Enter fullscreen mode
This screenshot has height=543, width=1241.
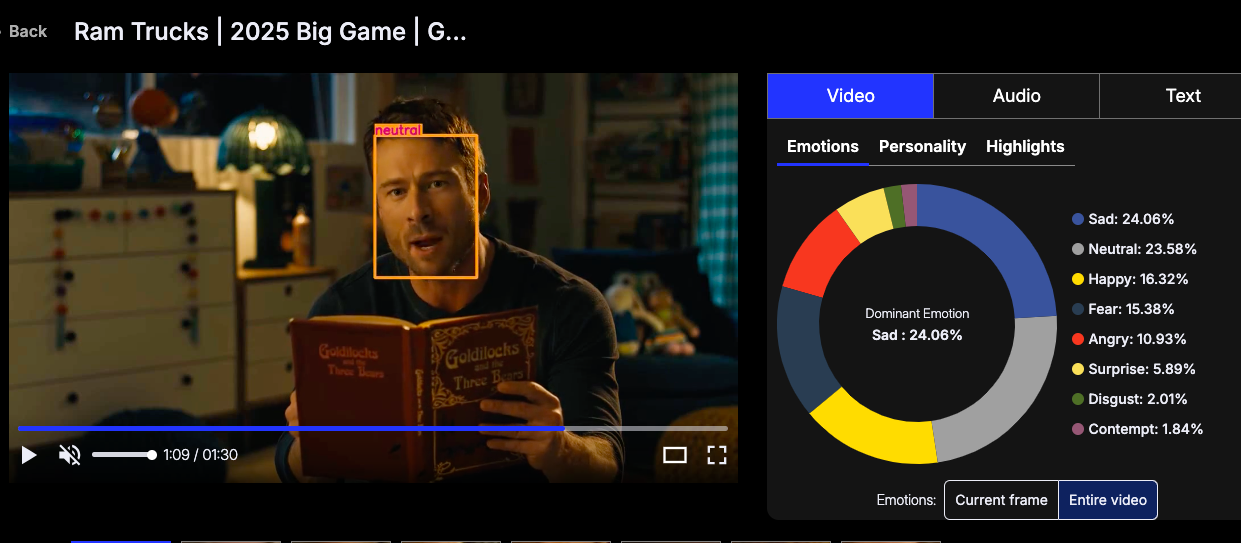tap(716, 455)
